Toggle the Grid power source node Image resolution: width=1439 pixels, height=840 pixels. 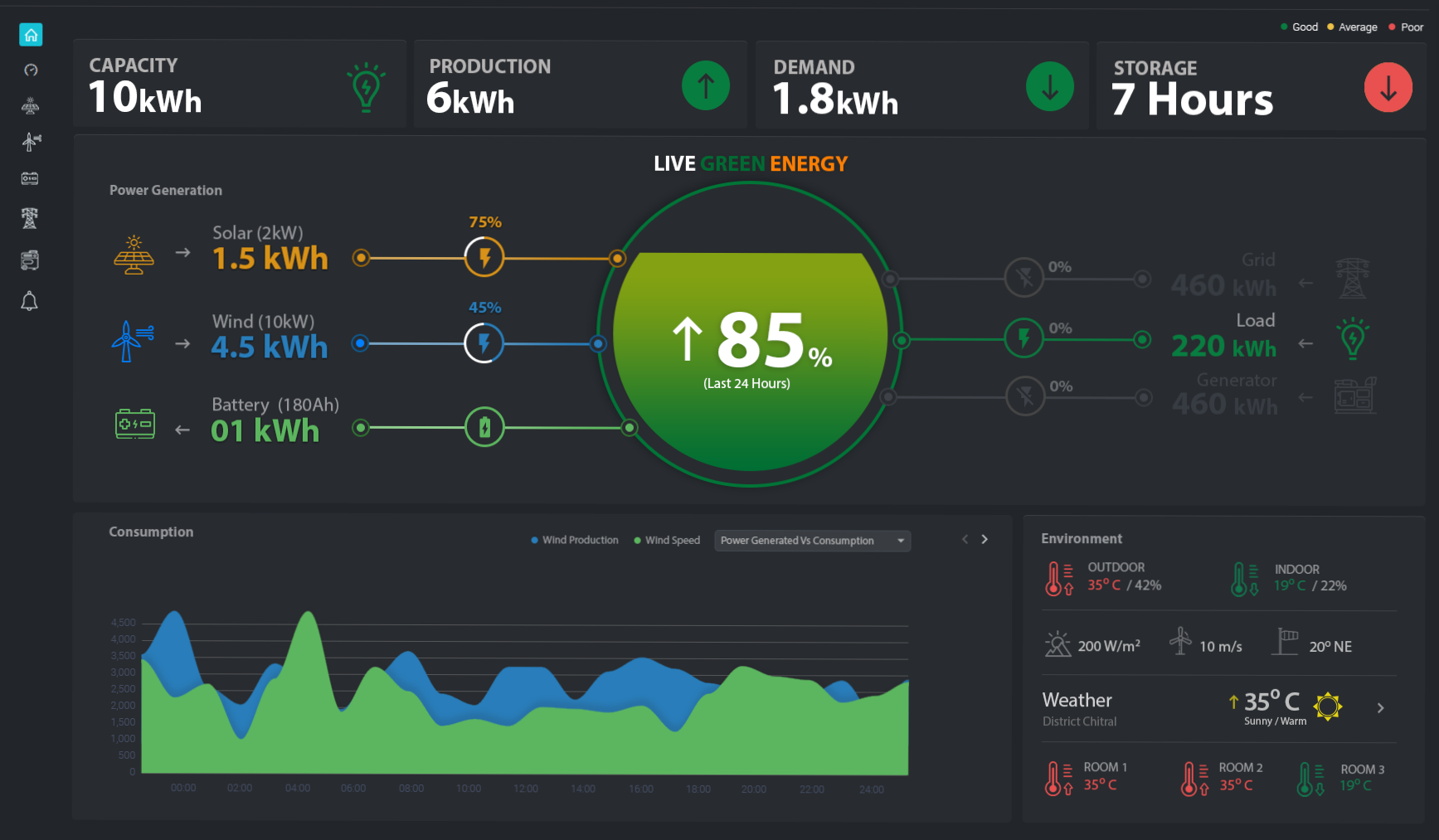(x=1024, y=278)
